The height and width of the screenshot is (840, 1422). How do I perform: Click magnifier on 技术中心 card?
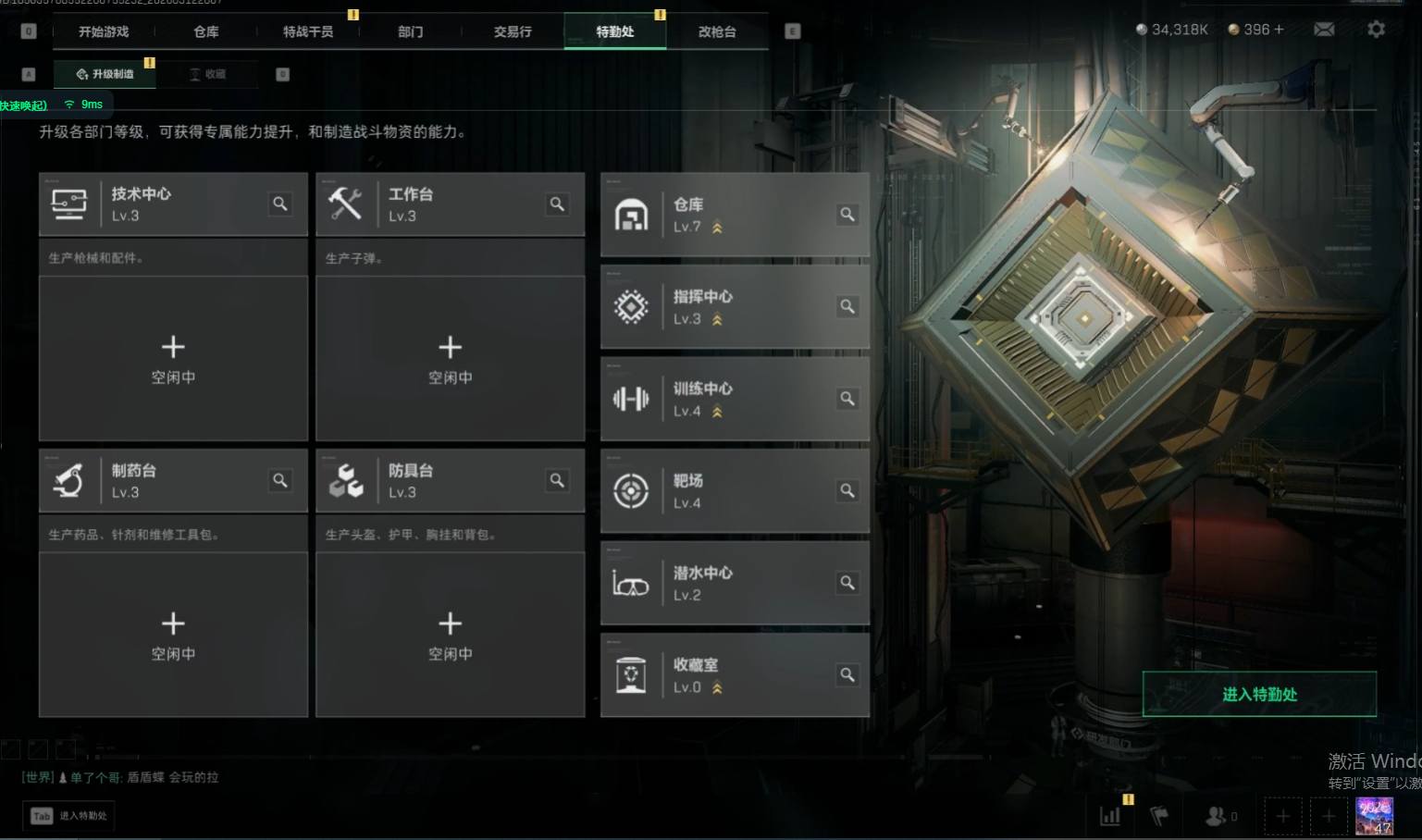pyautogui.click(x=279, y=204)
